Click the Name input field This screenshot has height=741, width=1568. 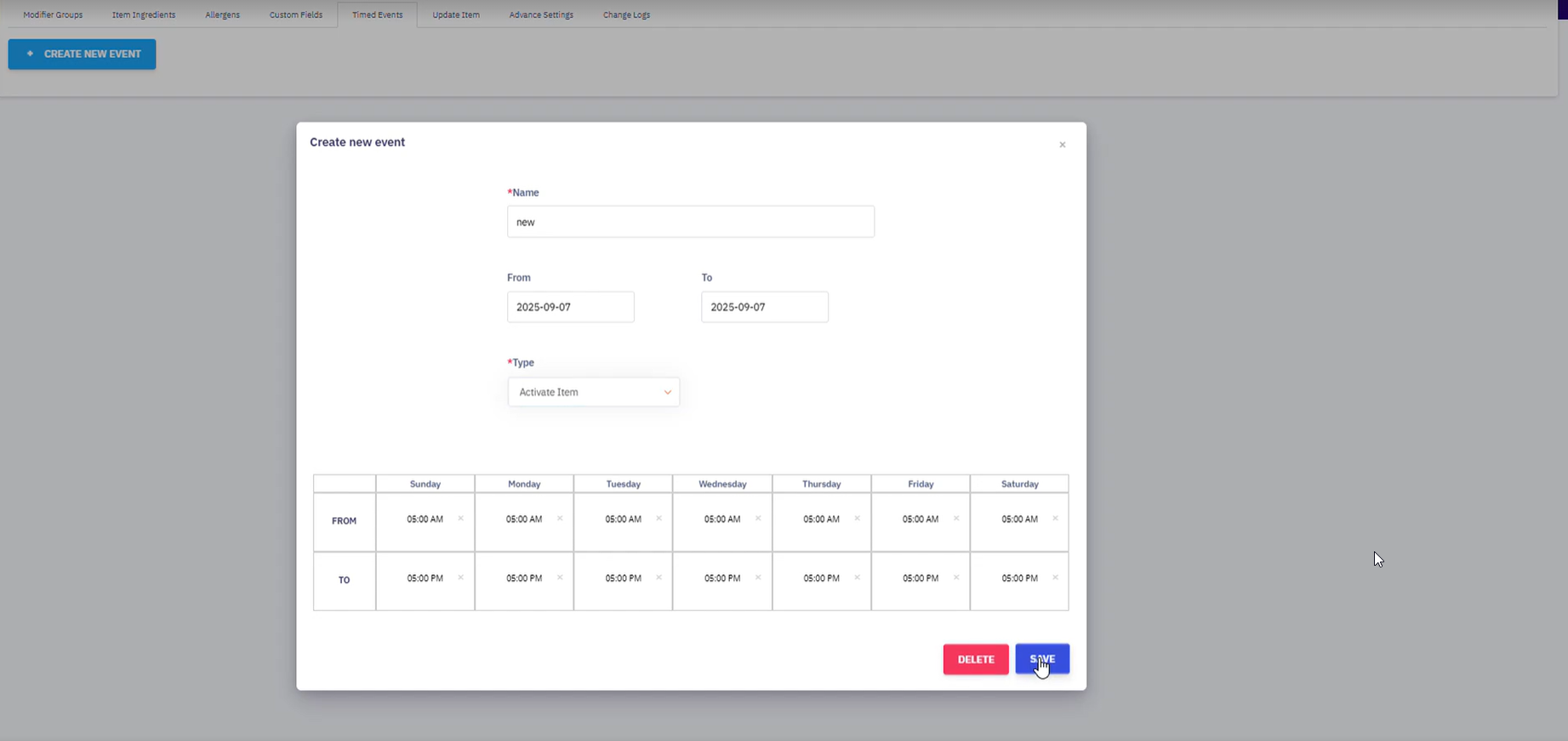pos(690,222)
